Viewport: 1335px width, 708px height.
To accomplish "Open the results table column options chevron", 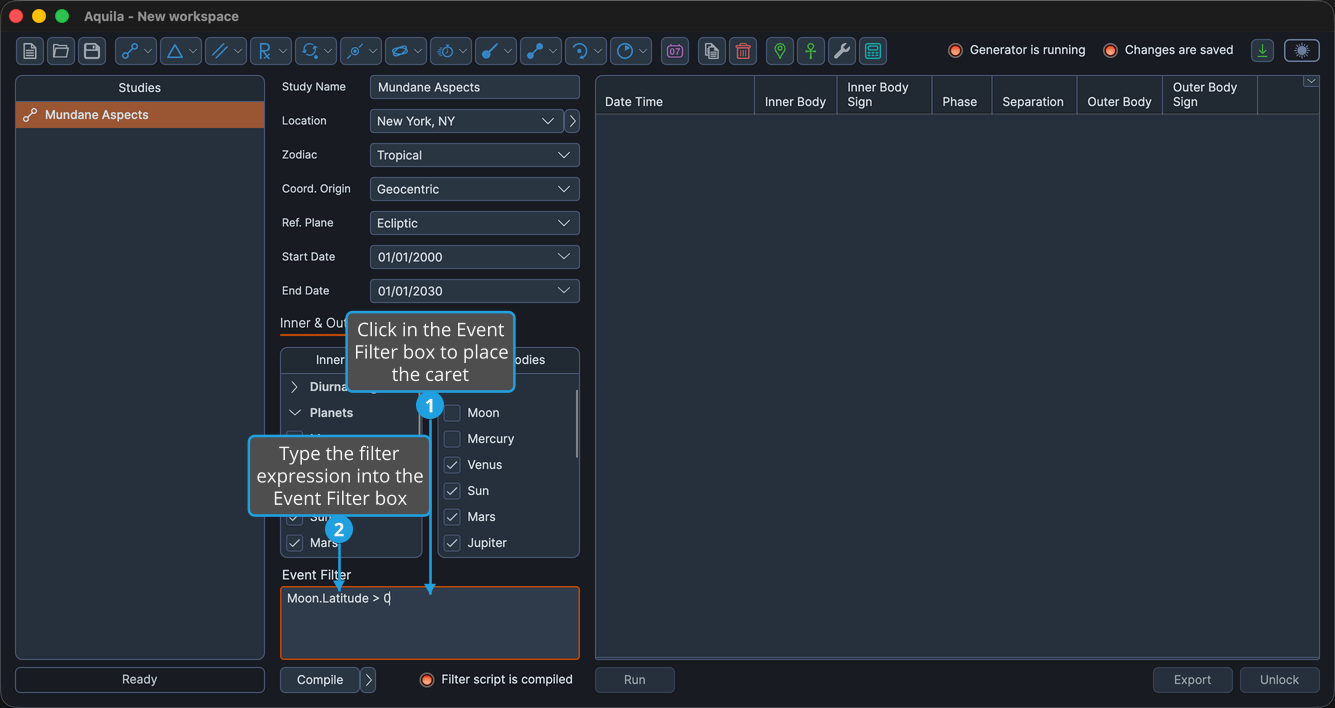I will (x=1311, y=82).
